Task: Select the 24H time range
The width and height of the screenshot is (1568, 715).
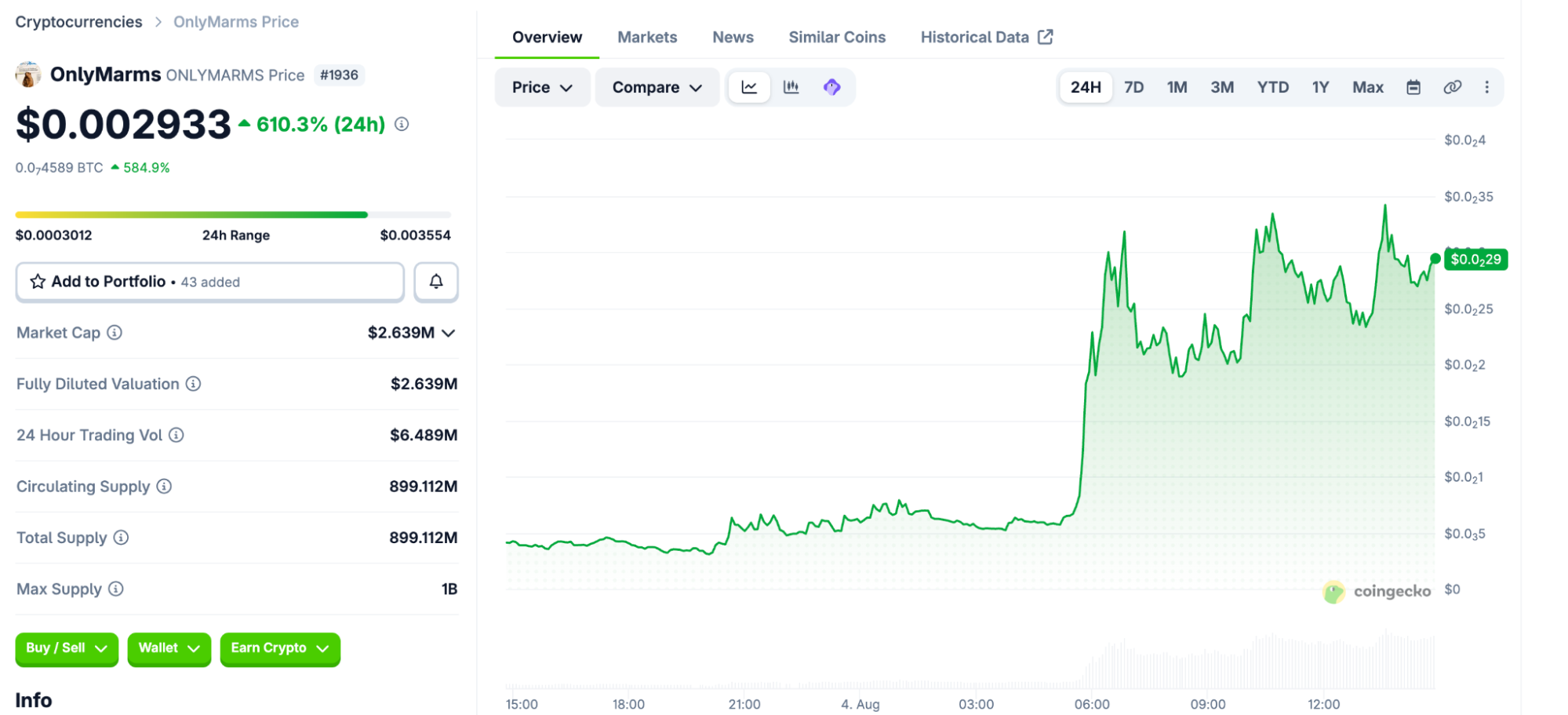Action: 1086,87
